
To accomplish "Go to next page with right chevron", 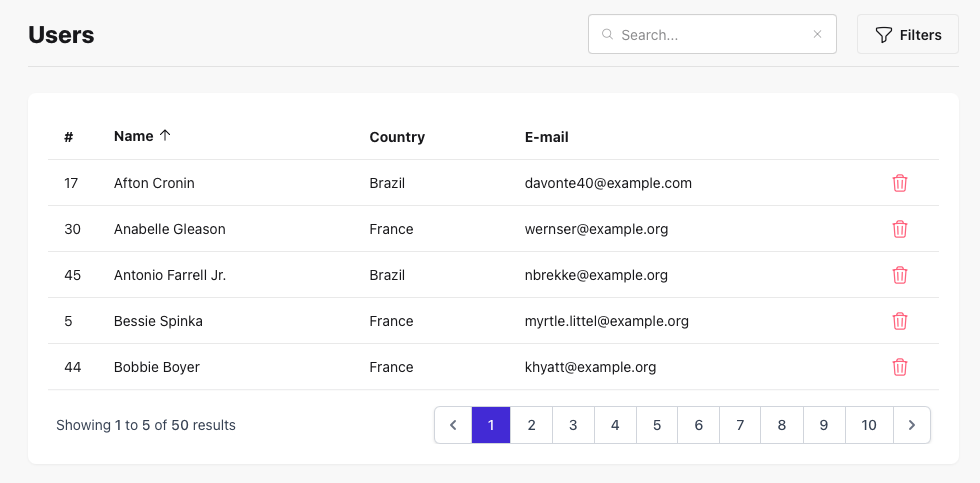I will [911, 425].
